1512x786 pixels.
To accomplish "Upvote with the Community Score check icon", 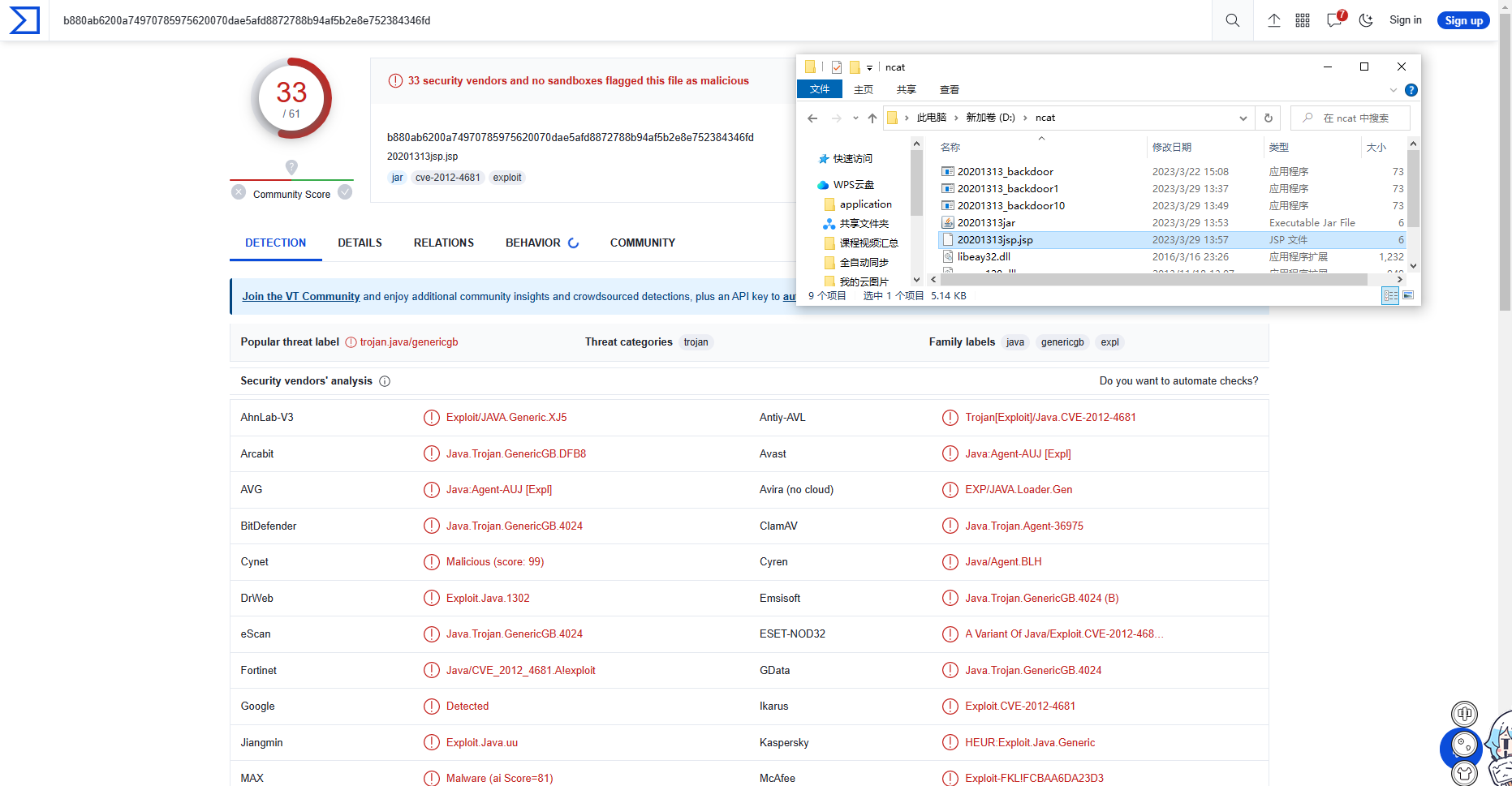I will pos(345,192).
